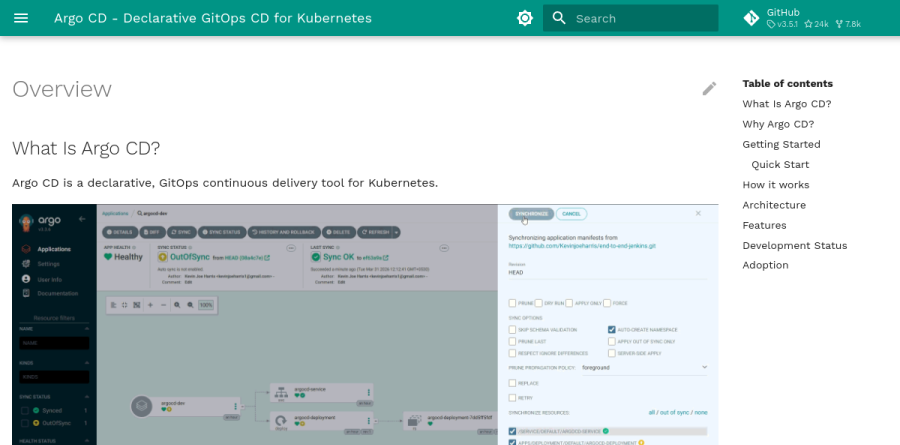900x445 pixels.
Task: Check the APPLY ONLY checkbox
Action: click(569, 303)
